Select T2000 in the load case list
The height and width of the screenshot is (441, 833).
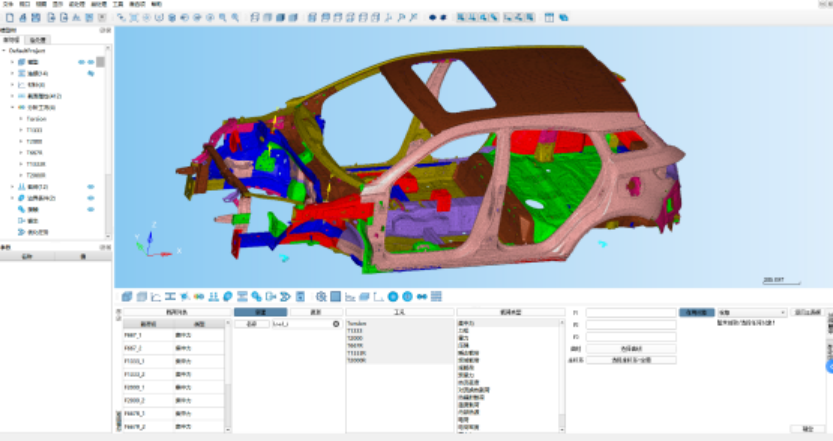tap(355, 336)
